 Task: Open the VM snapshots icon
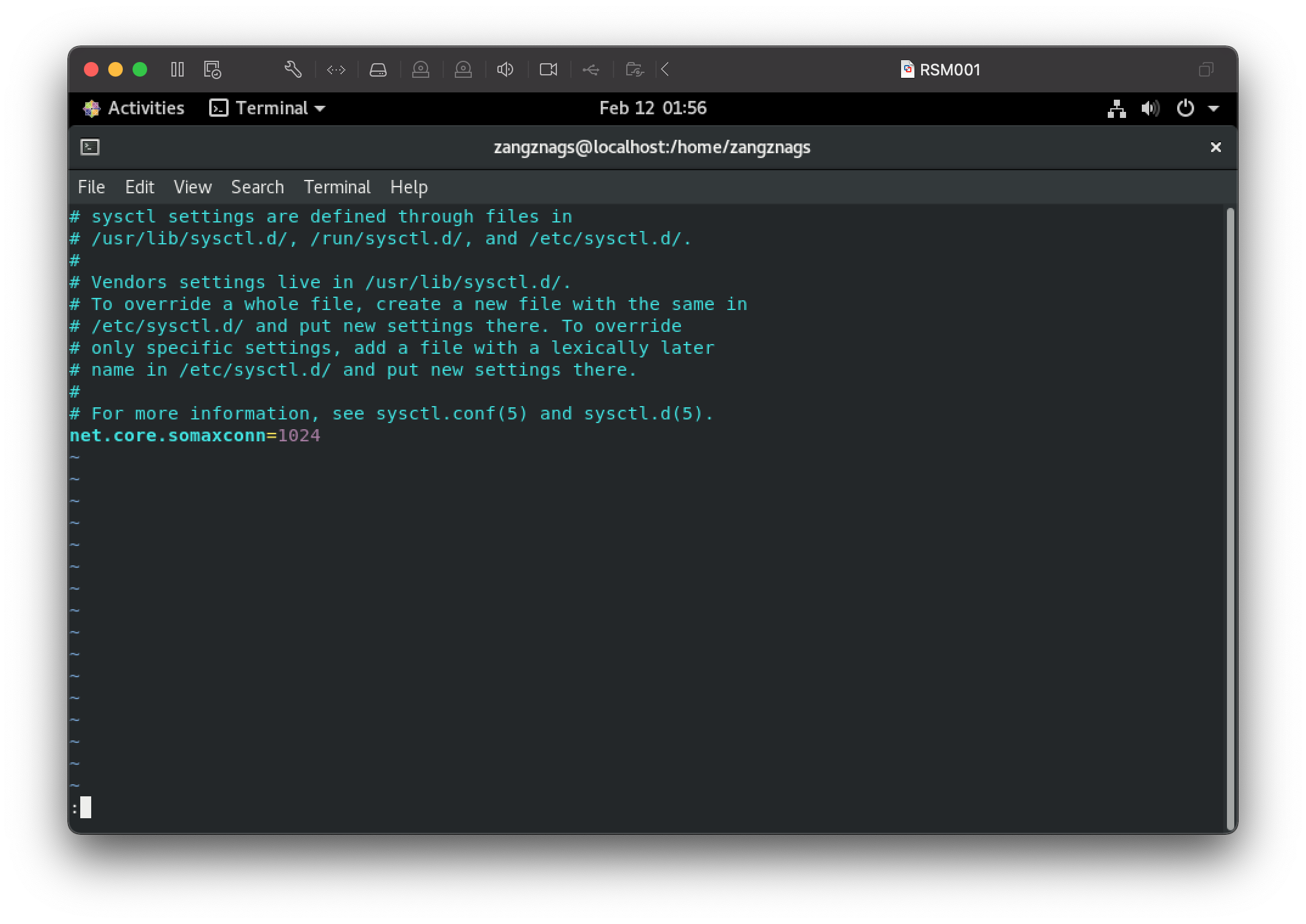tap(212, 69)
